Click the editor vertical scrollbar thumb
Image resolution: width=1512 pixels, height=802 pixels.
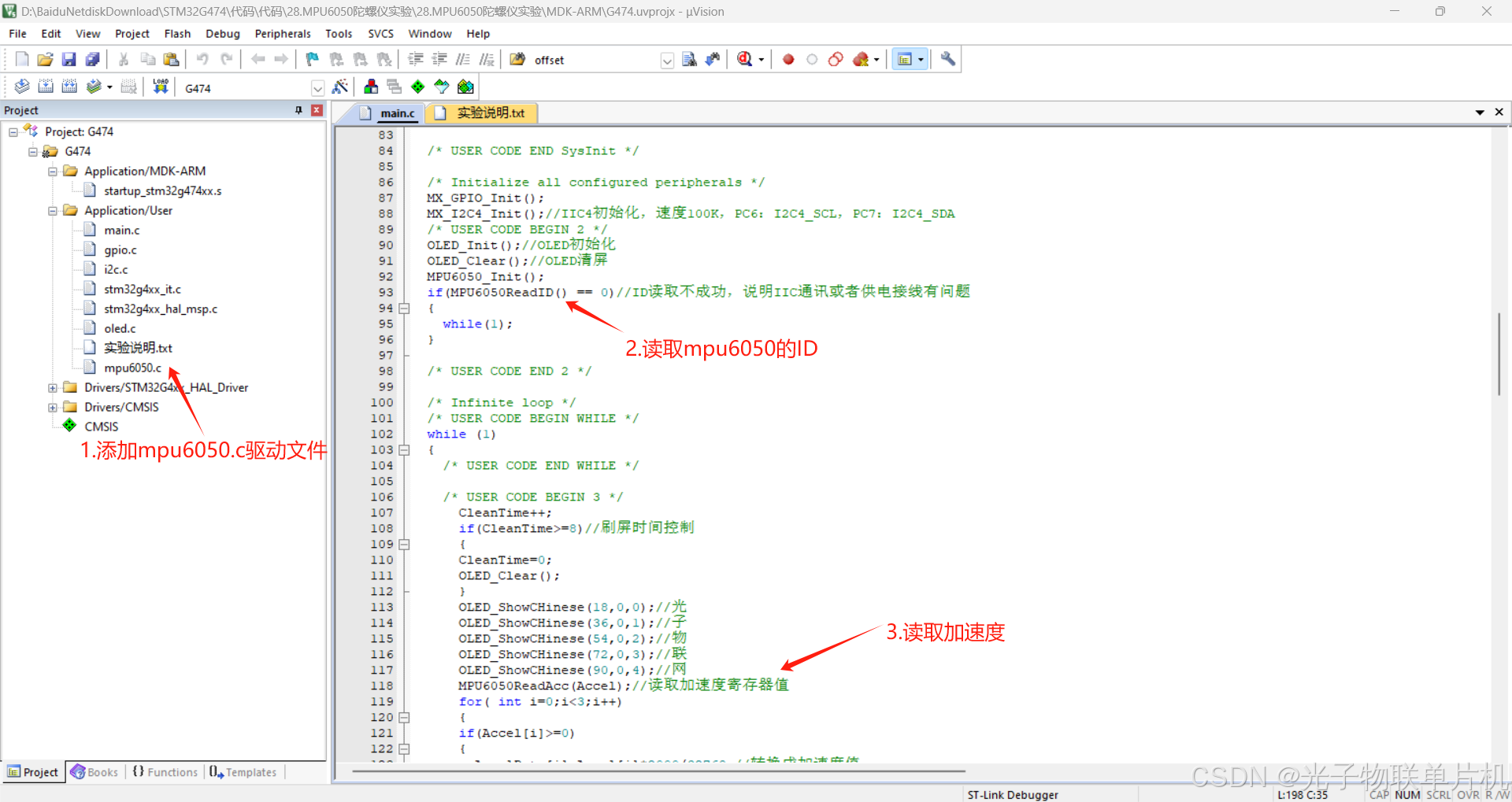[x=1499, y=354]
